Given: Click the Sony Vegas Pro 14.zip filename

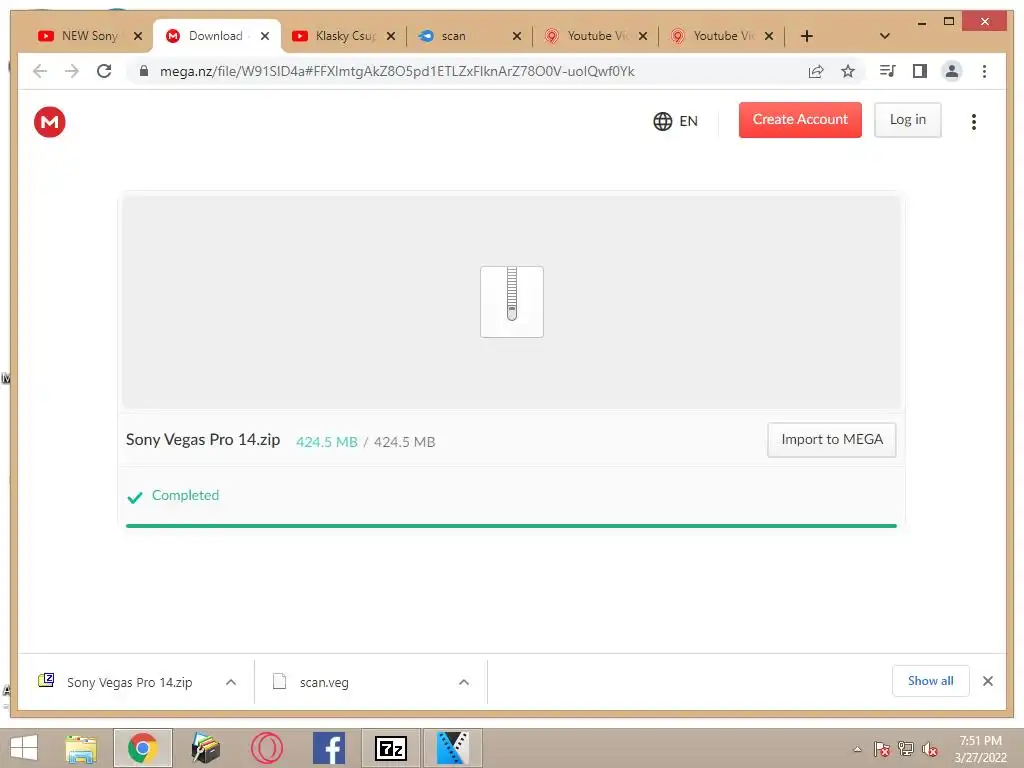Looking at the screenshot, I should pos(203,440).
